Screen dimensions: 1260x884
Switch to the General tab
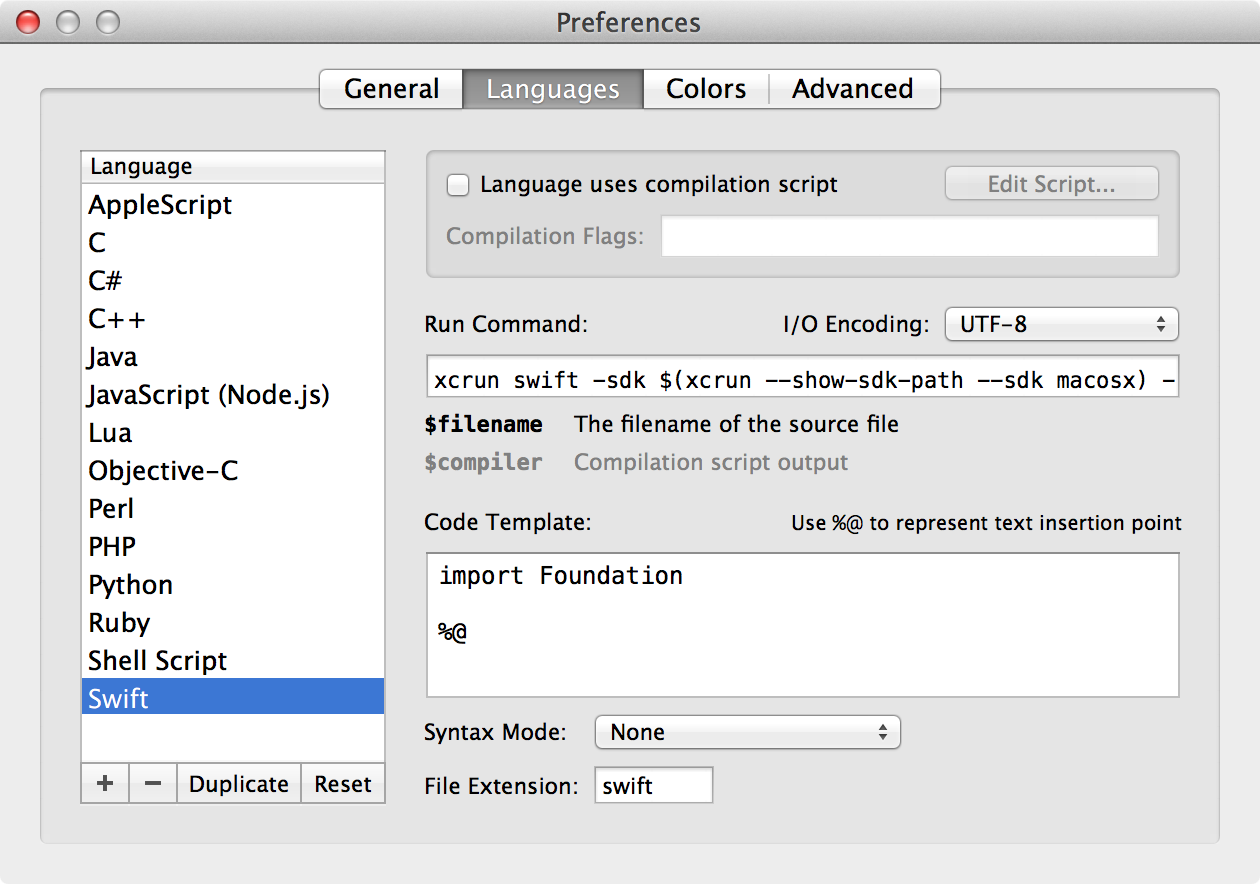tap(391, 89)
